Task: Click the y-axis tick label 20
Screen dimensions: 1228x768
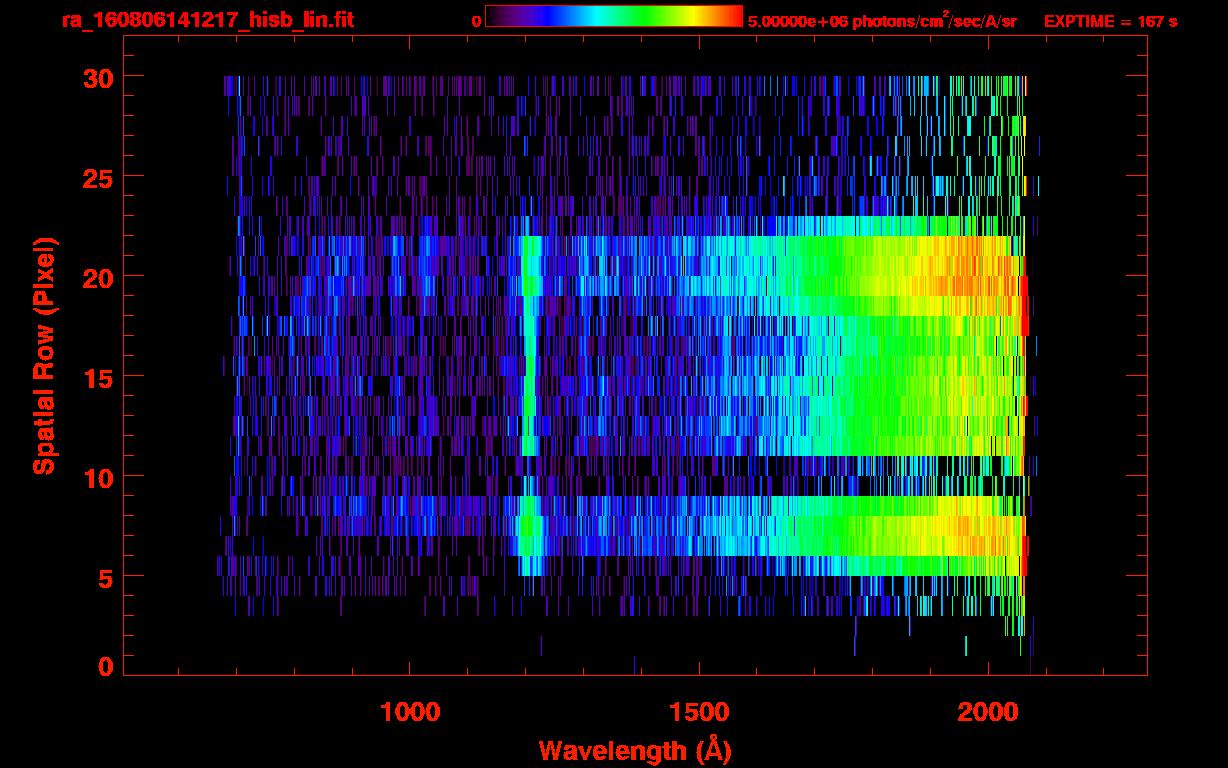Action: click(x=96, y=277)
